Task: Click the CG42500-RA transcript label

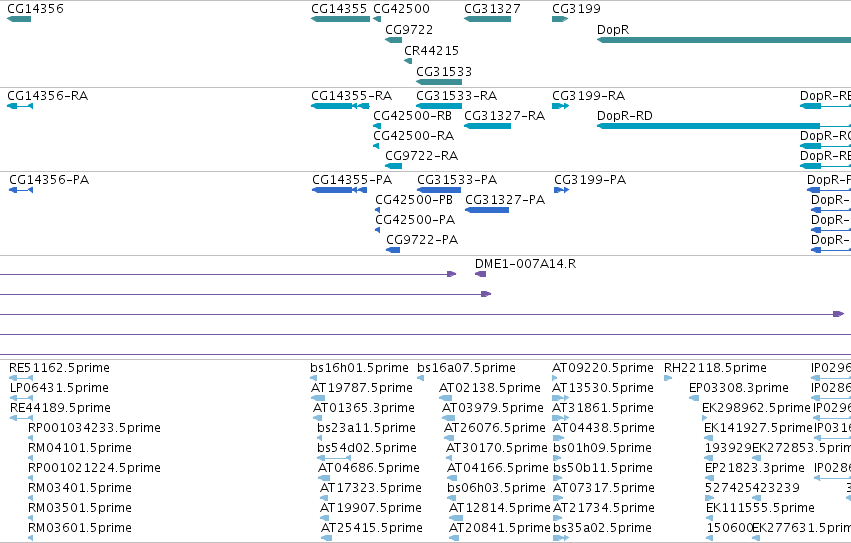Action: 414,136
